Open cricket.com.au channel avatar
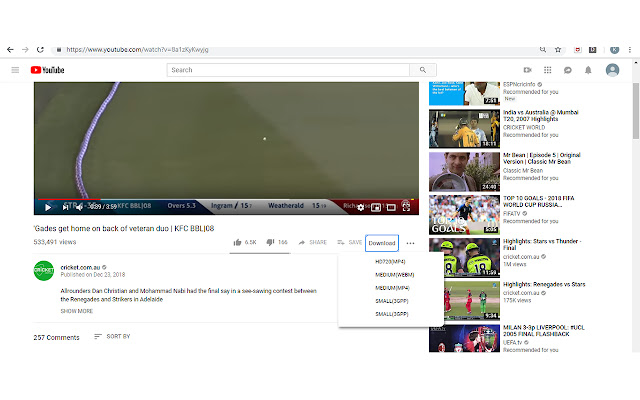This screenshot has height=400, width=640. pyautogui.click(x=44, y=271)
